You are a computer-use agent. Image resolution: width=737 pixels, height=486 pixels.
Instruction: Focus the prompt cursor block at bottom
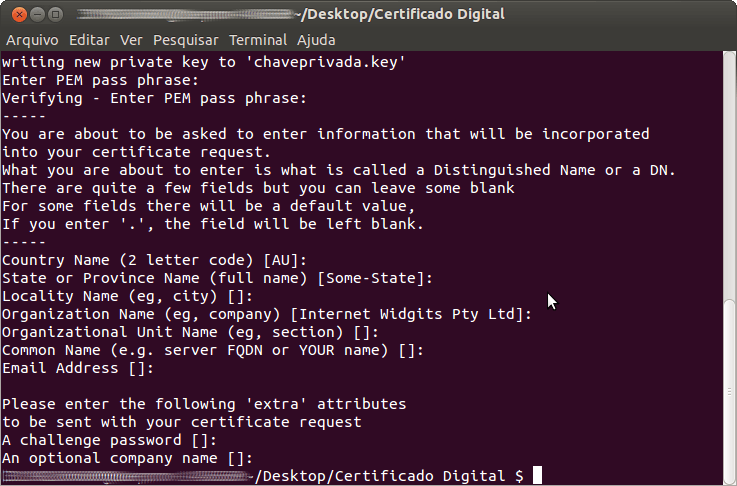coord(537,475)
